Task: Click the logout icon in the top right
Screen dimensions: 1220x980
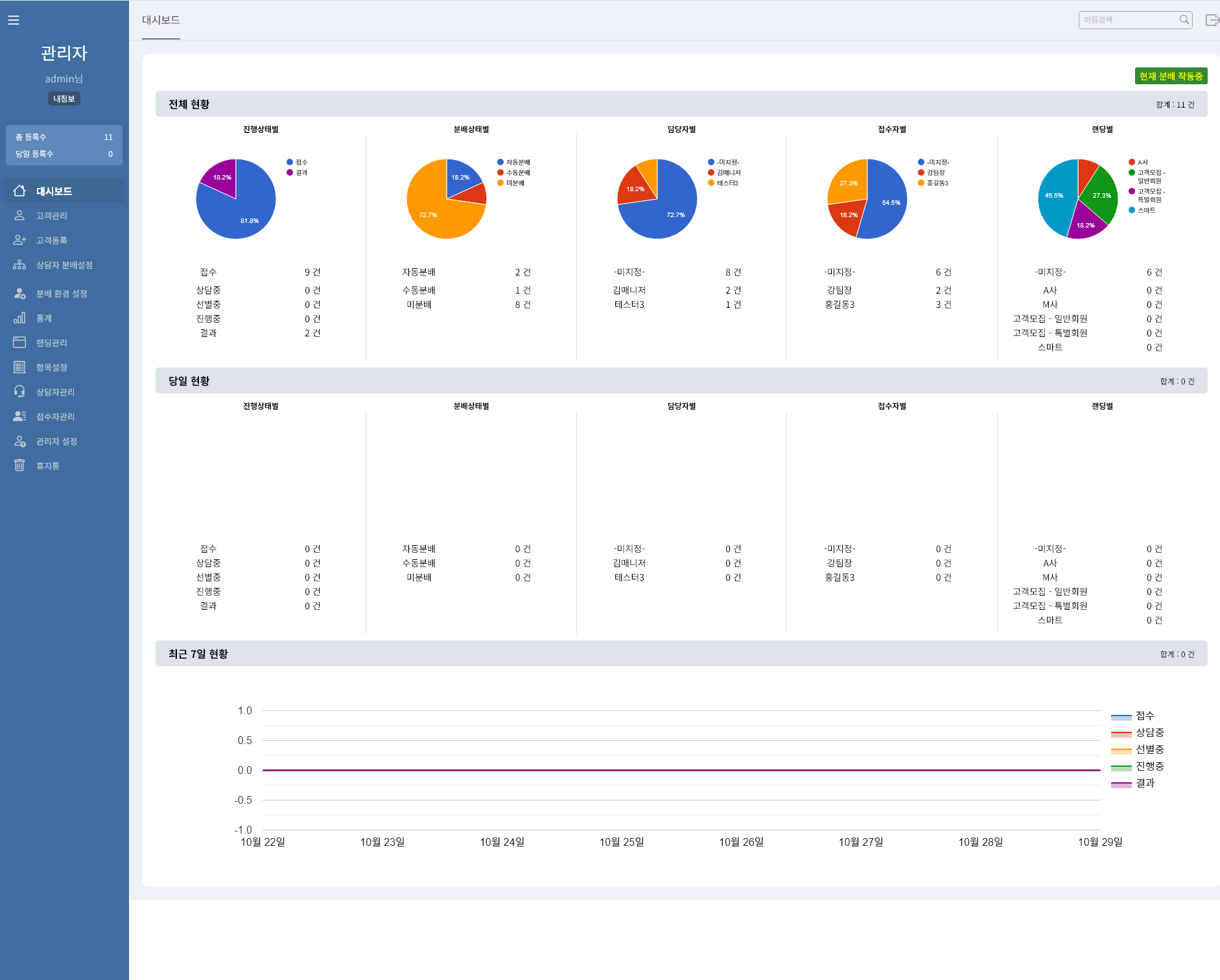Action: 1211,20
